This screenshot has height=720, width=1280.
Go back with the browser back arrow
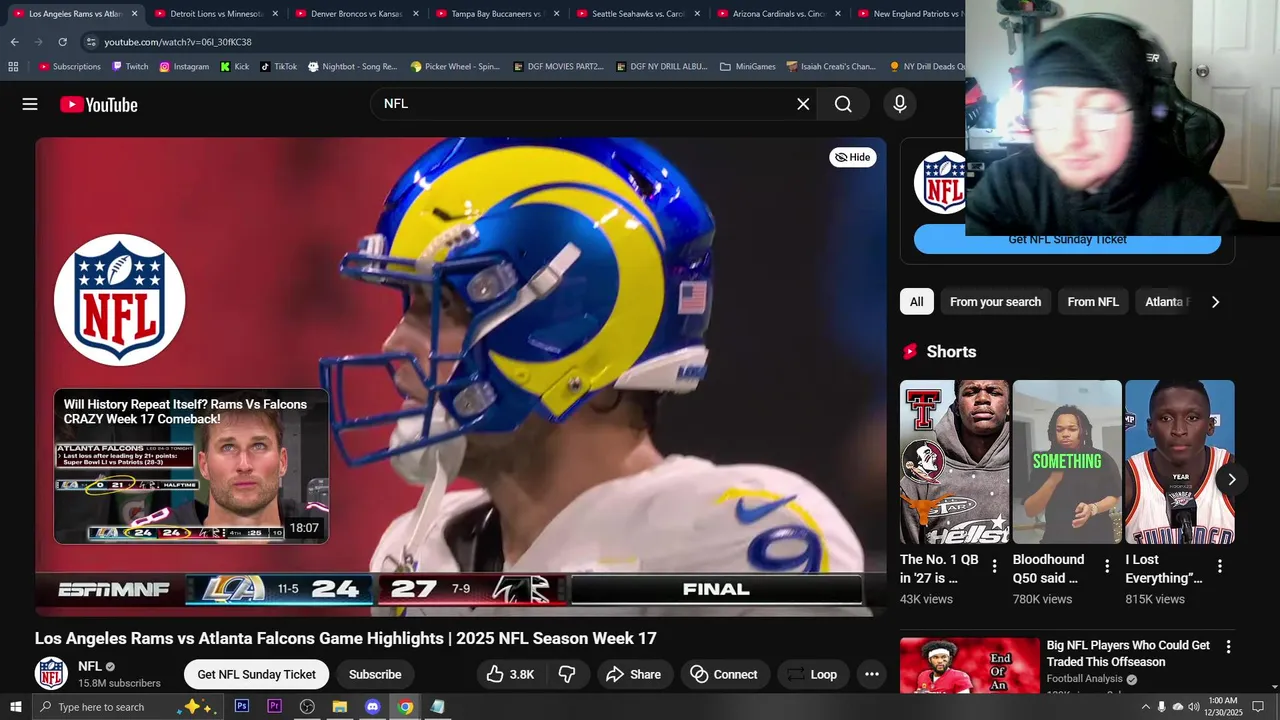pyautogui.click(x=14, y=42)
